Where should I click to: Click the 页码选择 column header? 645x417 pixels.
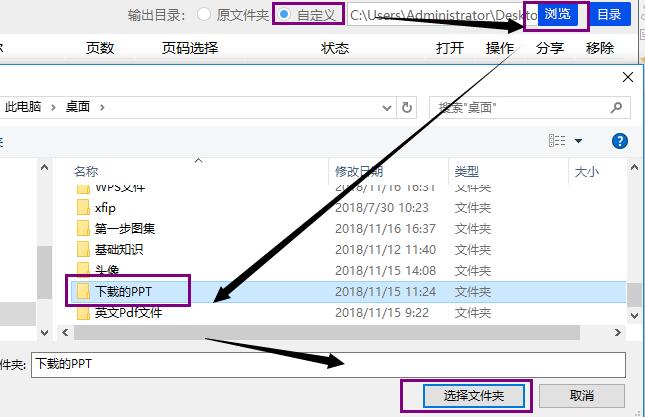(190, 48)
